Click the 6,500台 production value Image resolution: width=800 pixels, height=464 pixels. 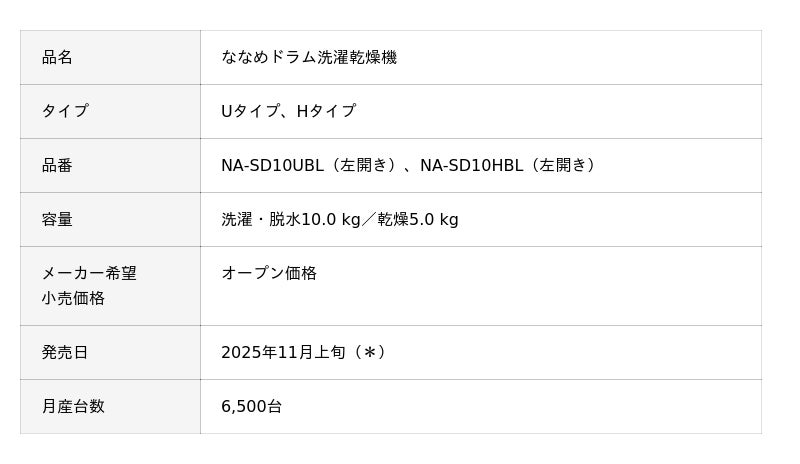[251, 407]
